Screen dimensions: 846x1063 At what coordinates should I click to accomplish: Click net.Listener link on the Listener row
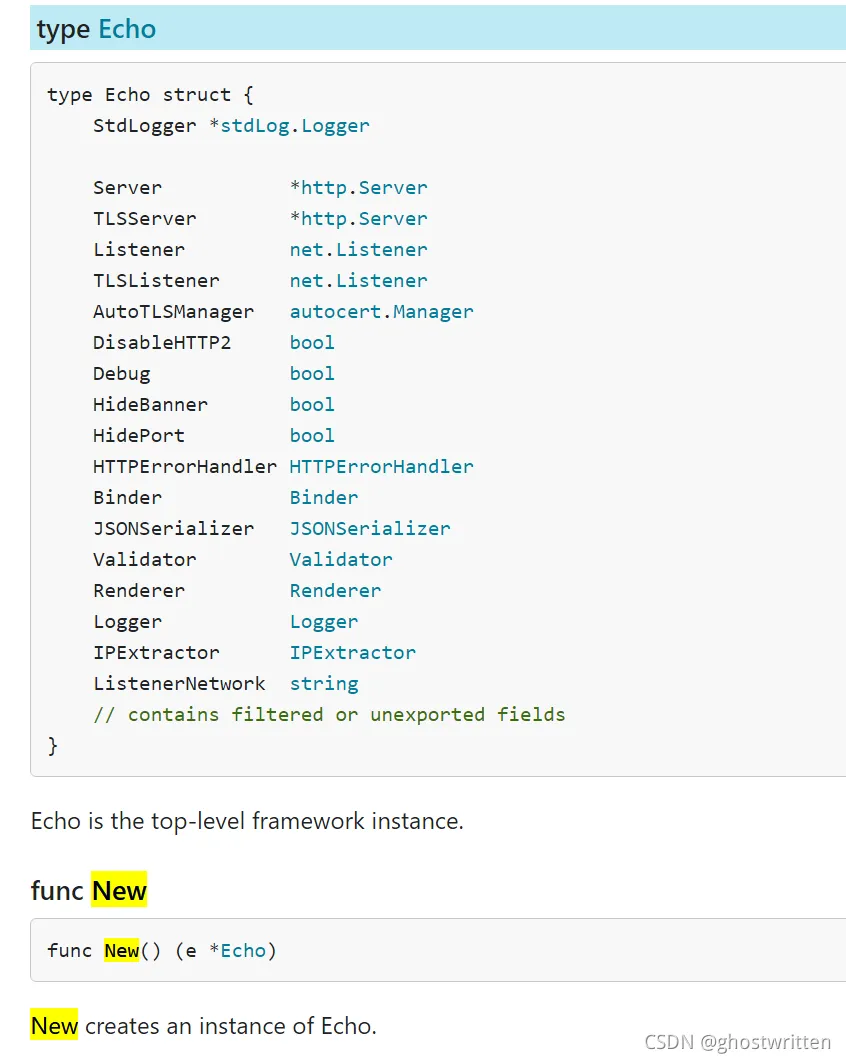click(358, 249)
